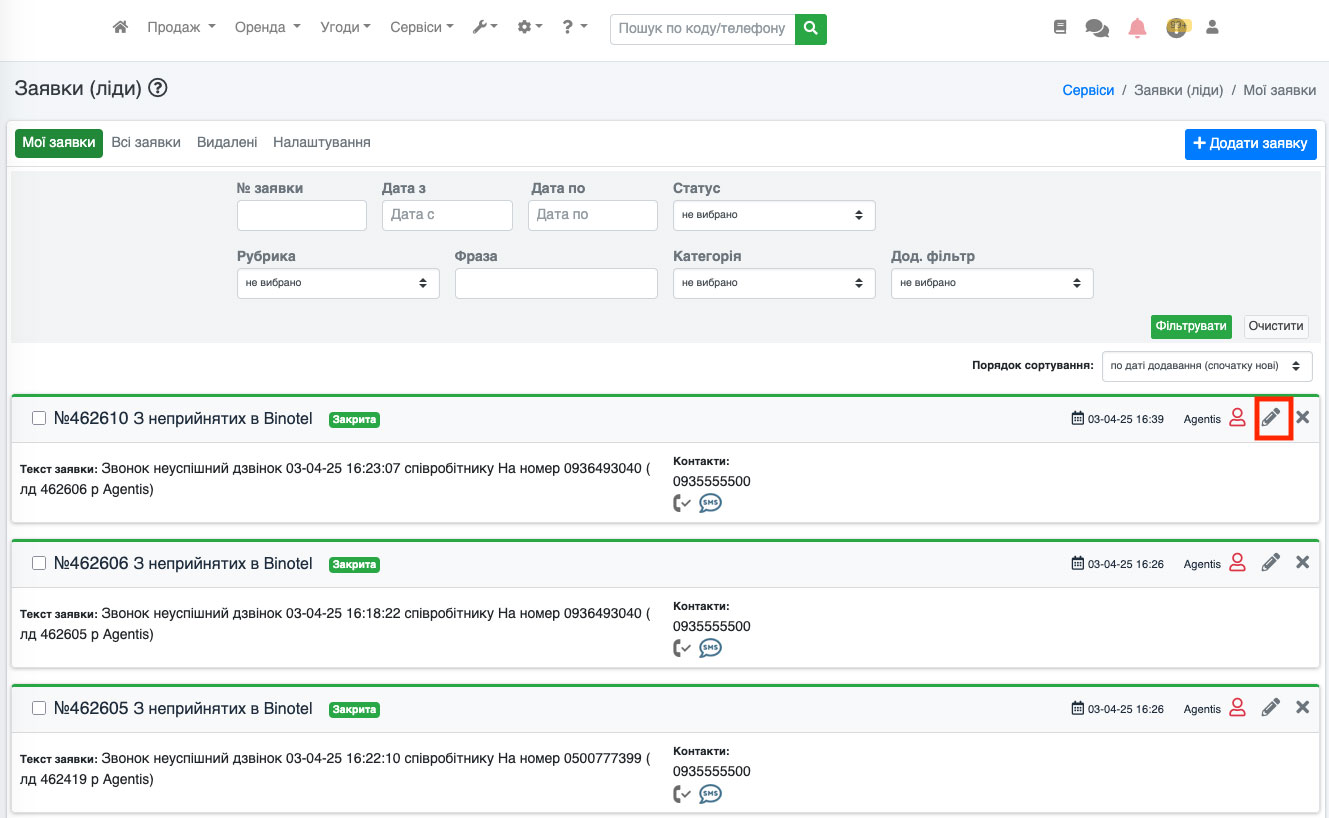Open the Статус dropdown filter
Viewport: 1329px width, 818px height.
[x=774, y=215]
